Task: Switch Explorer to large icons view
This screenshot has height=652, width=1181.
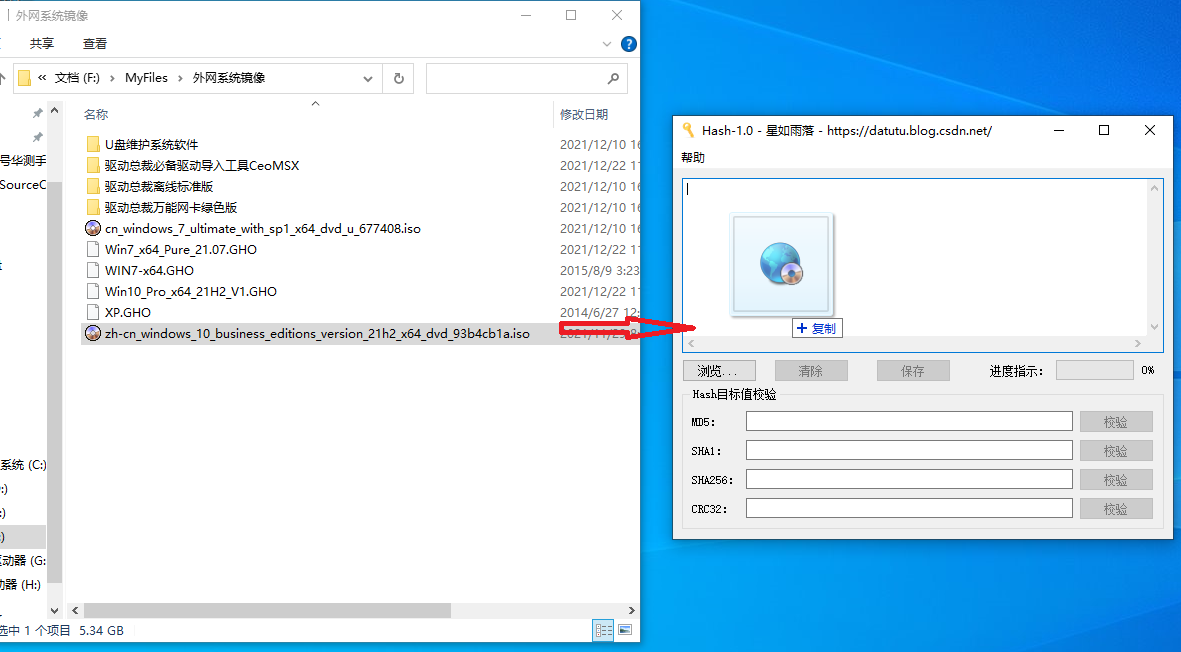Action: click(625, 630)
